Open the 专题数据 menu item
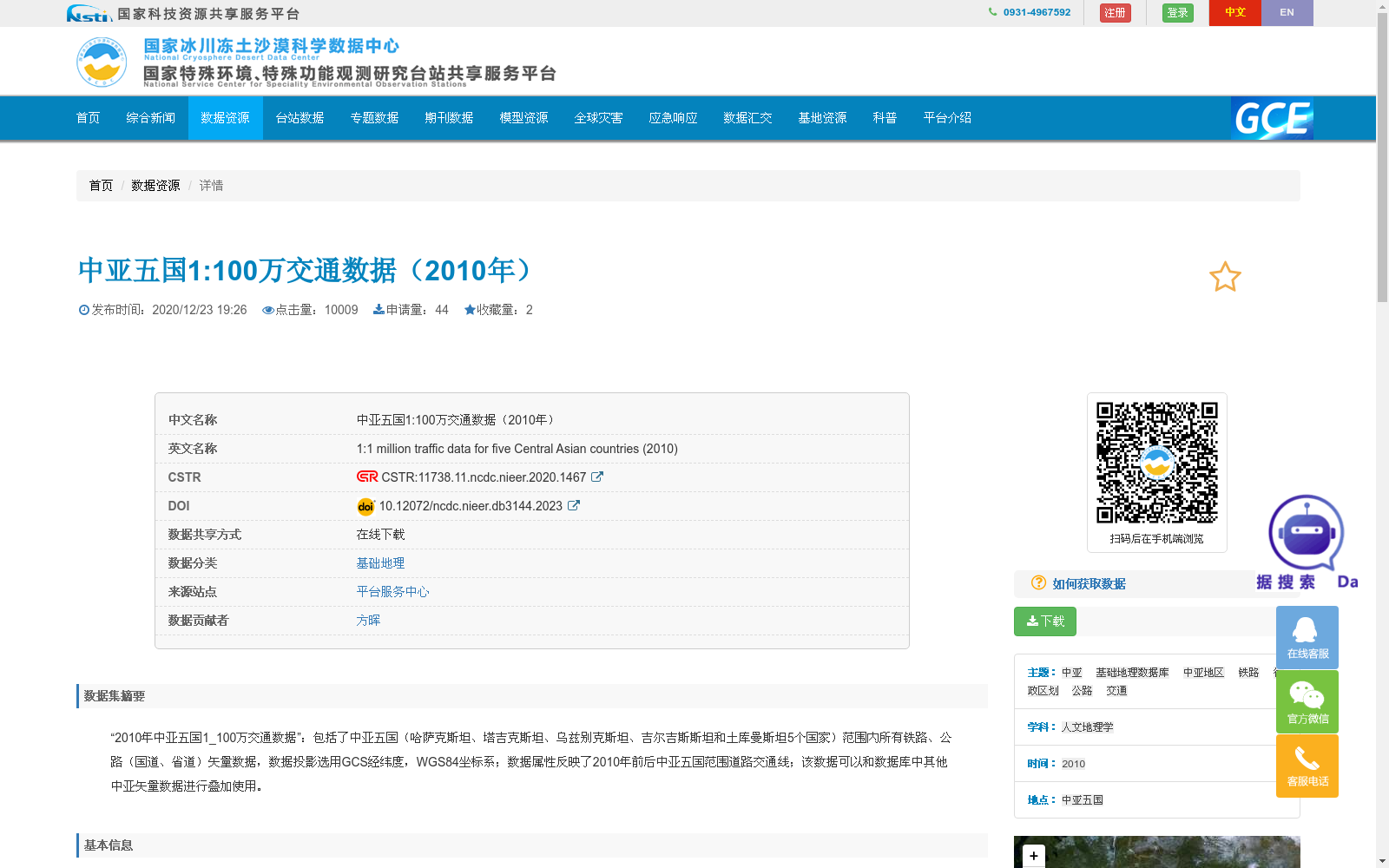Image resolution: width=1389 pixels, height=868 pixels. click(x=375, y=118)
